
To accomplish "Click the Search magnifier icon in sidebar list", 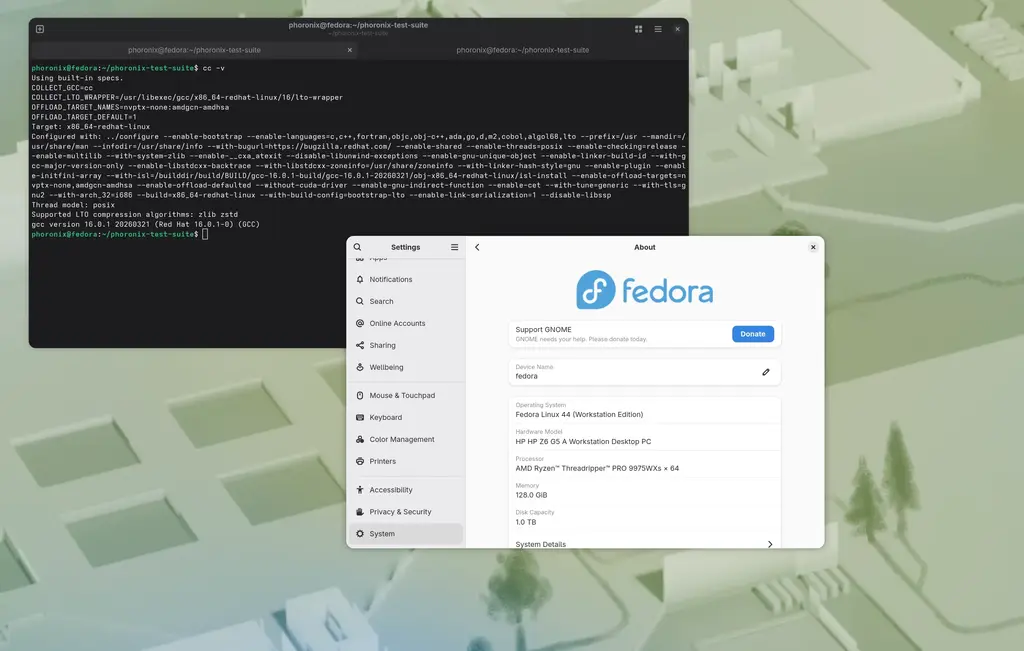I will [360, 301].
